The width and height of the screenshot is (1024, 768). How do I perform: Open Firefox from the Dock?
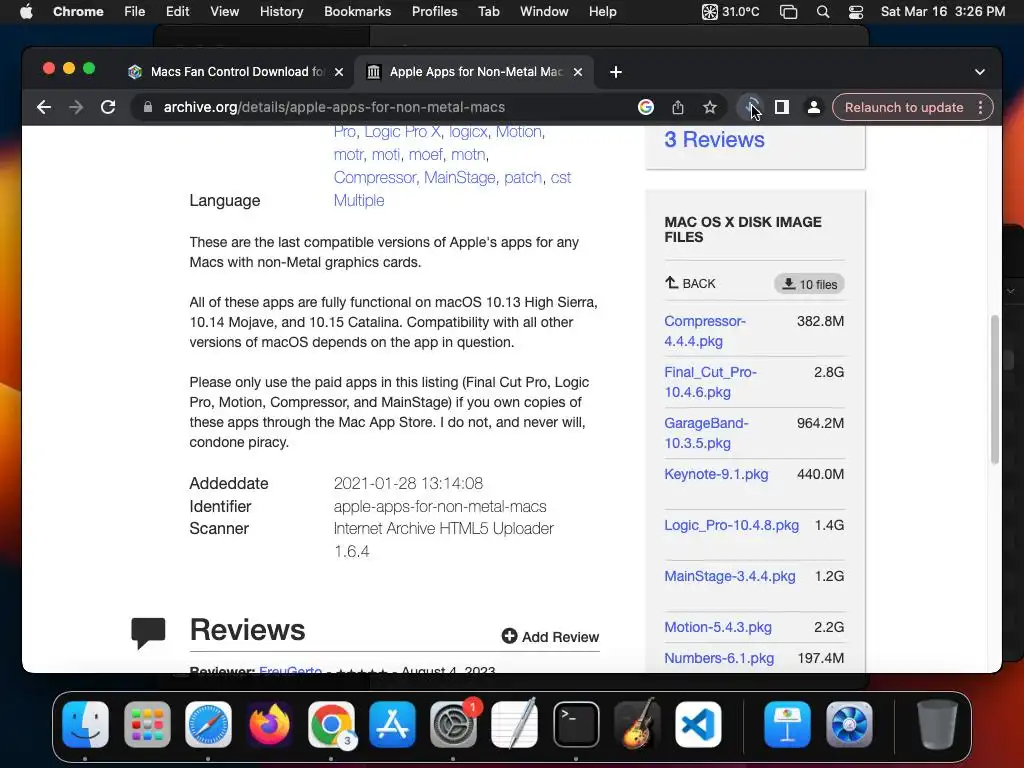tap(269, 724)
